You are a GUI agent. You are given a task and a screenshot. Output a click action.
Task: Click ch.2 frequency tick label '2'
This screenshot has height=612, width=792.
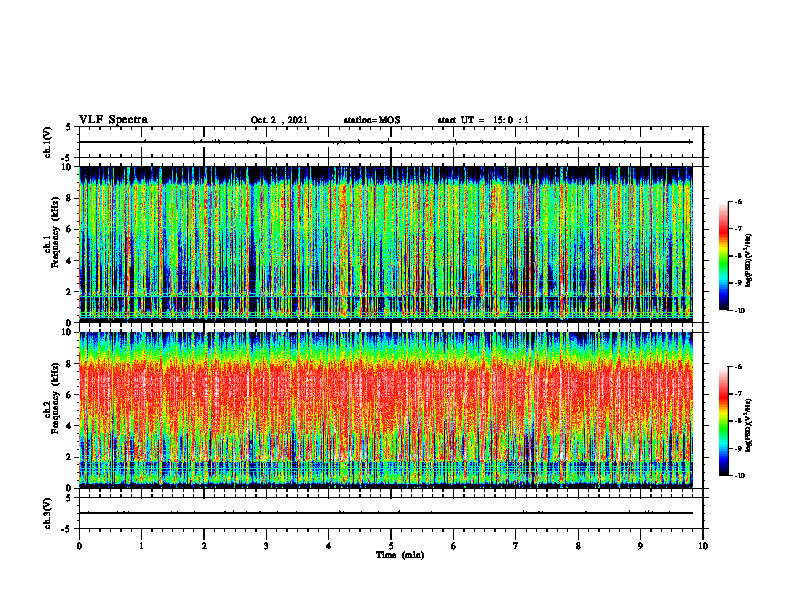coord(70,457)
